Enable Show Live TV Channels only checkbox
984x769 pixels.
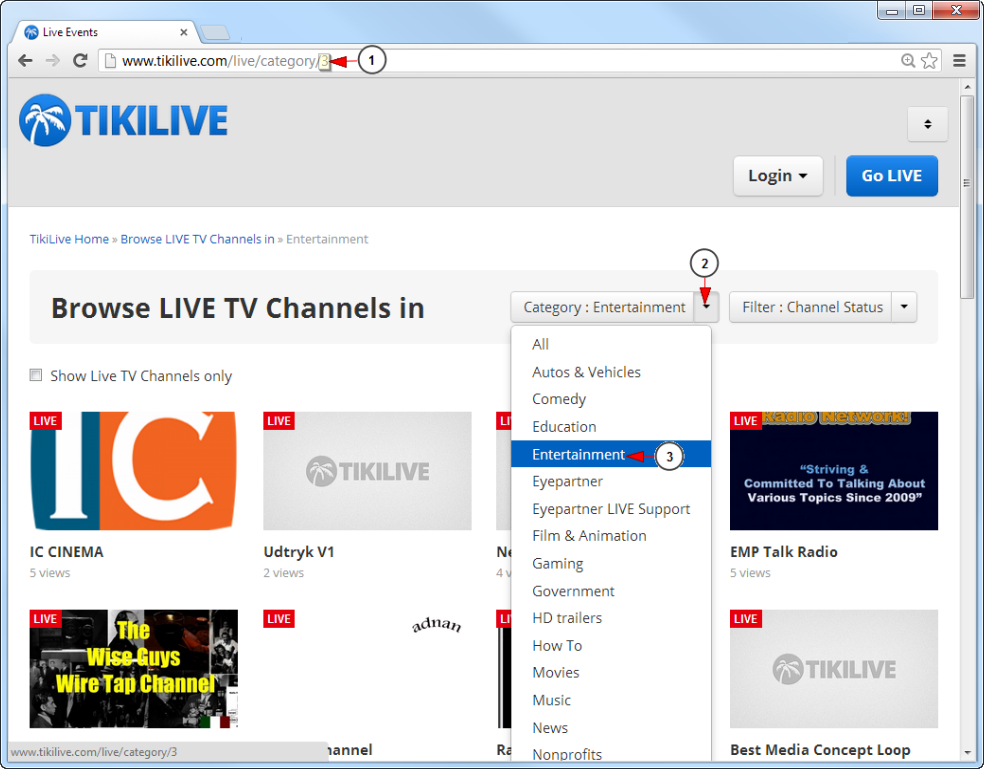[x=36, y=375]
